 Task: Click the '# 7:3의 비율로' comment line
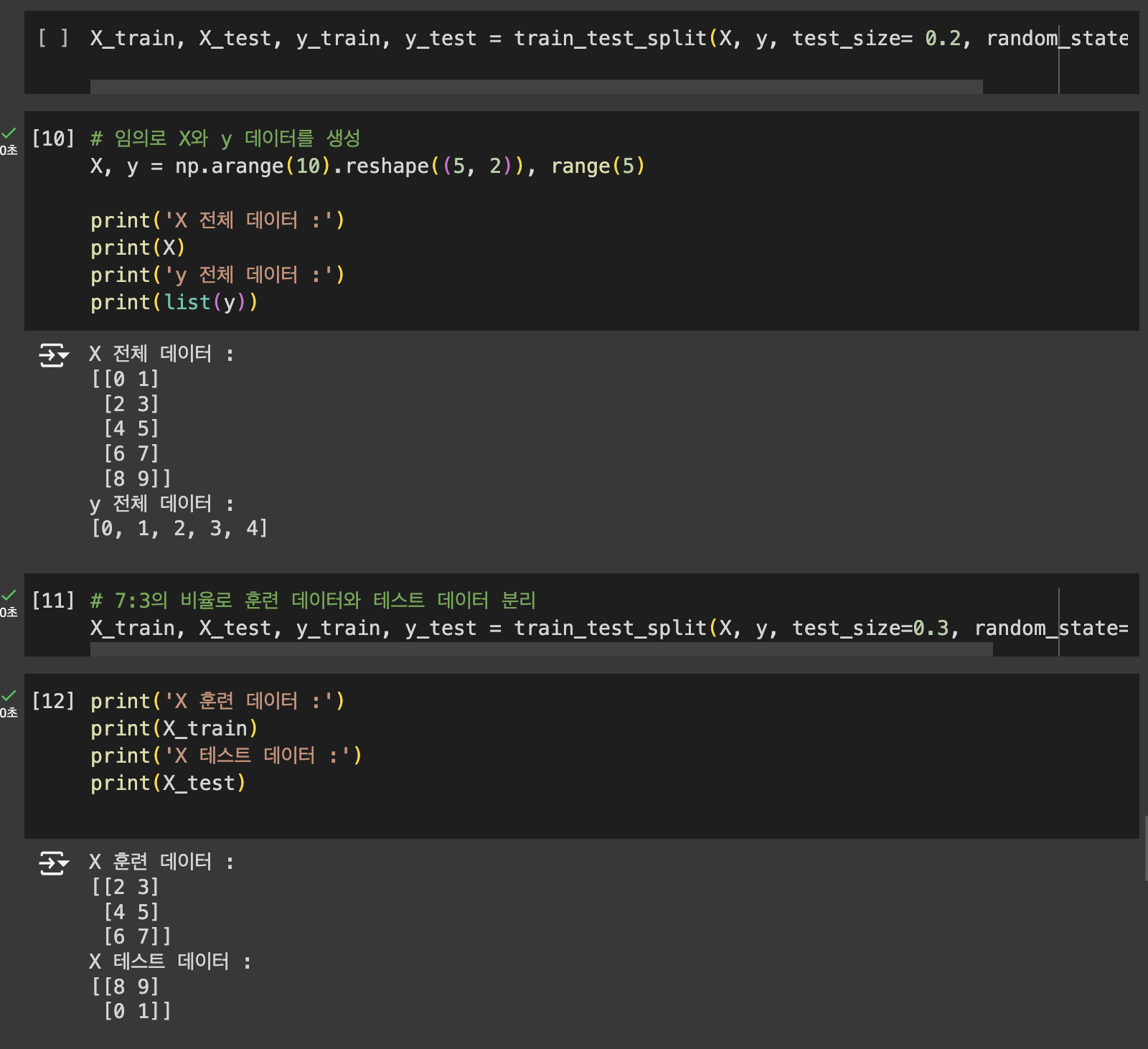tap(313, 601)
